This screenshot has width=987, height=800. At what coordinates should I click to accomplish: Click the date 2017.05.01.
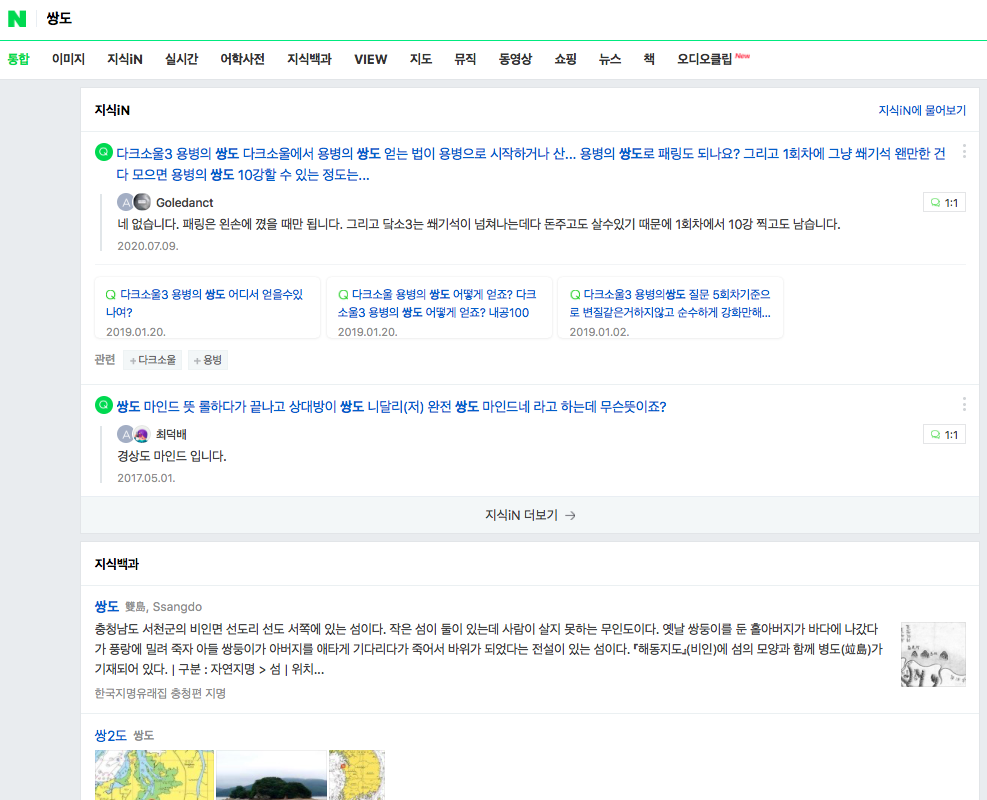click(147, 478)
